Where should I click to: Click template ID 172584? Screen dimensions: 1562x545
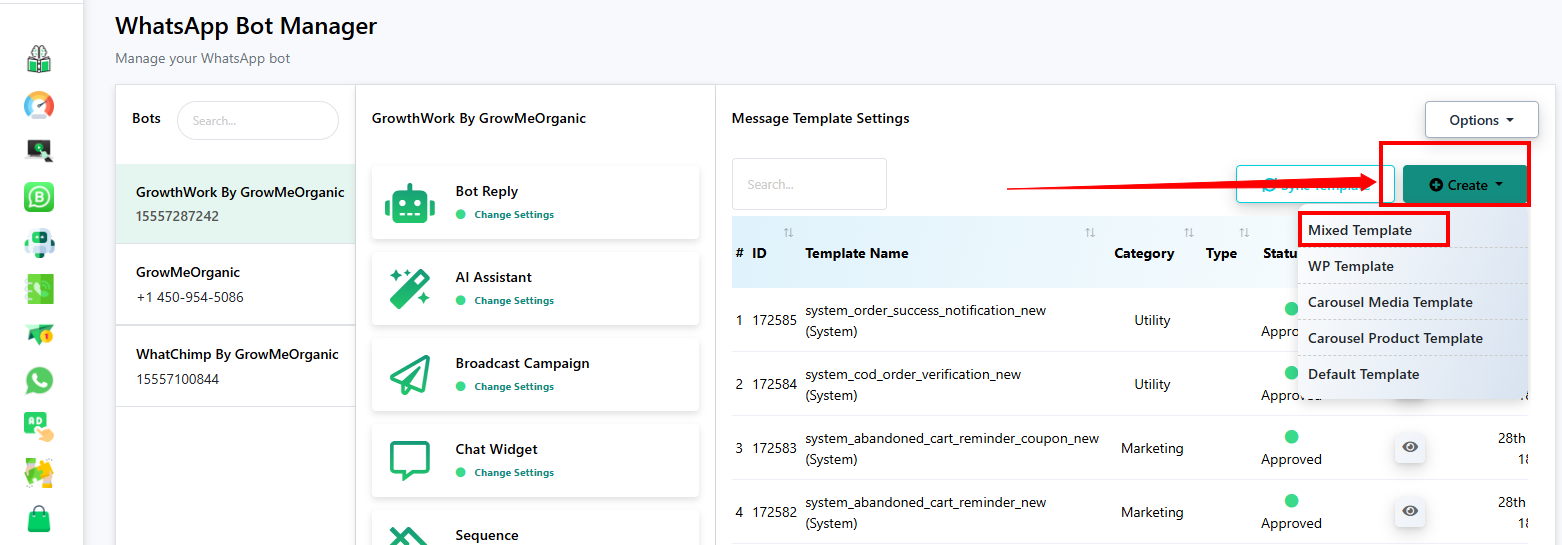774,384
